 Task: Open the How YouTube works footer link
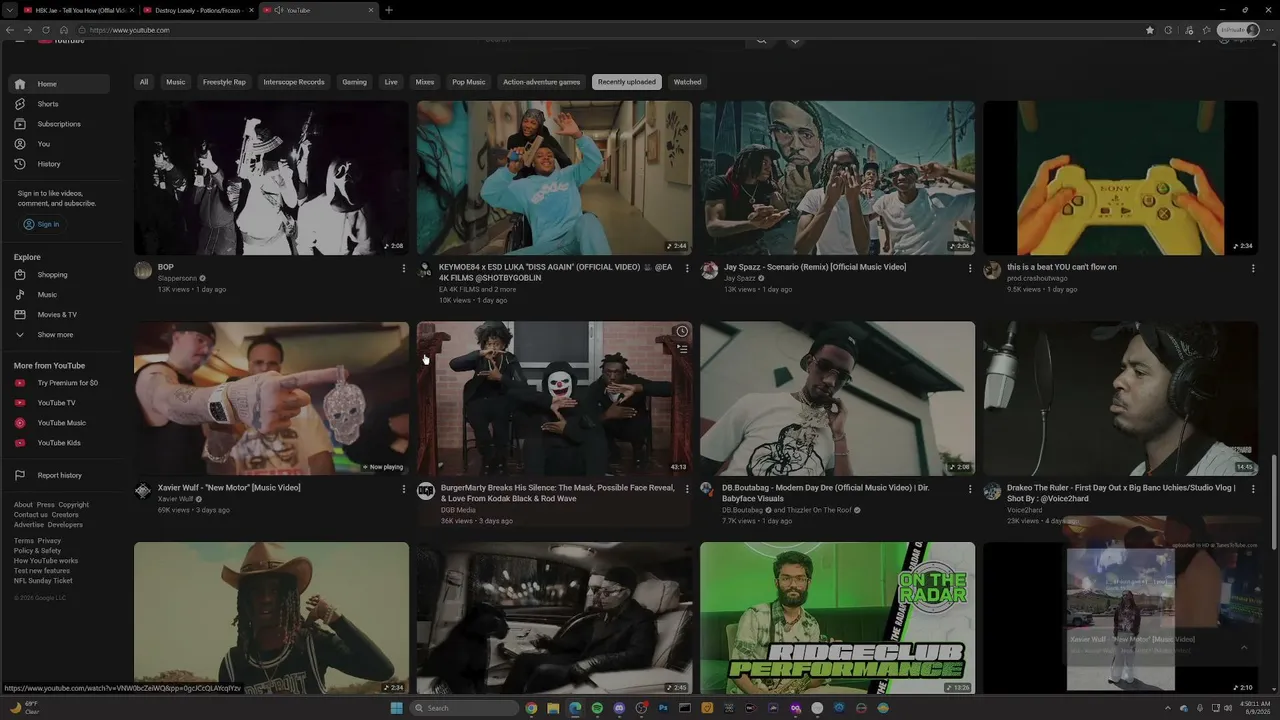click(x=46, y=561)
